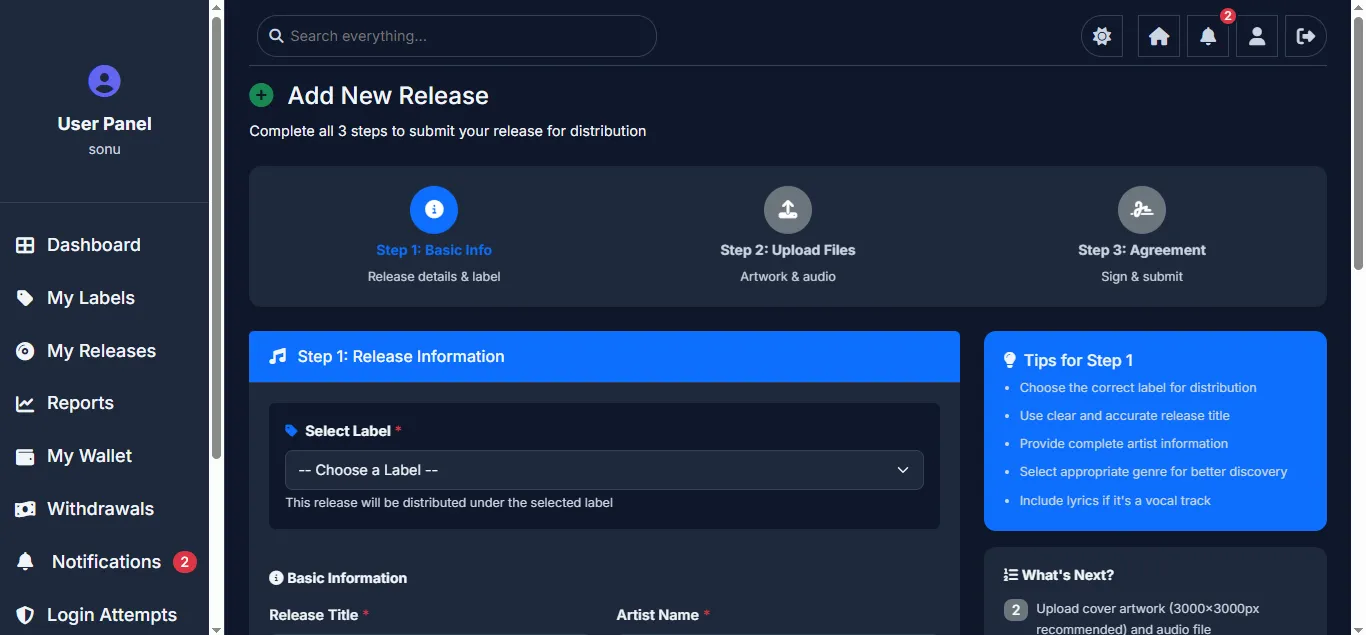The width and height of the screenshot is (1366, 635).
Task: Click the Artwork & audio subtitle
Action: click(788, 277)
